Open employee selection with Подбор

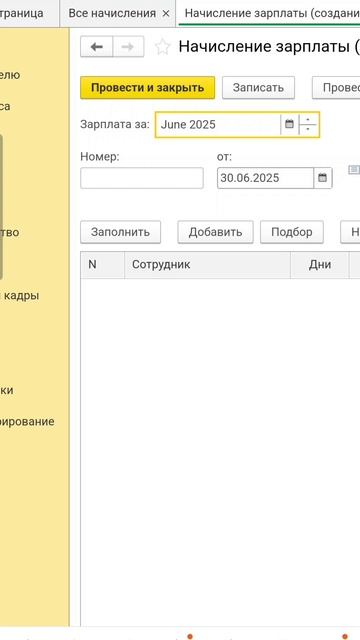point(291,232)
